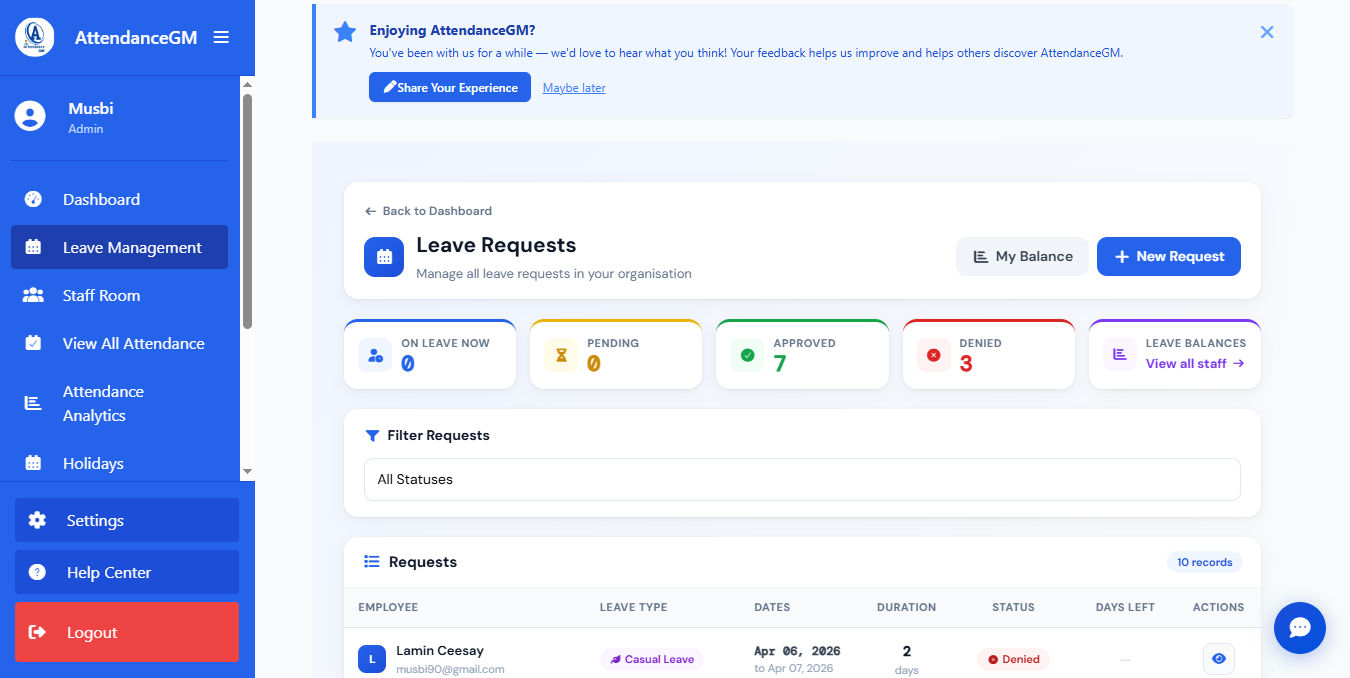Image resolution: width=1350 pixels, height=678 pixels.
Task: Open the Help Center
Action: [x=127, y=572]
